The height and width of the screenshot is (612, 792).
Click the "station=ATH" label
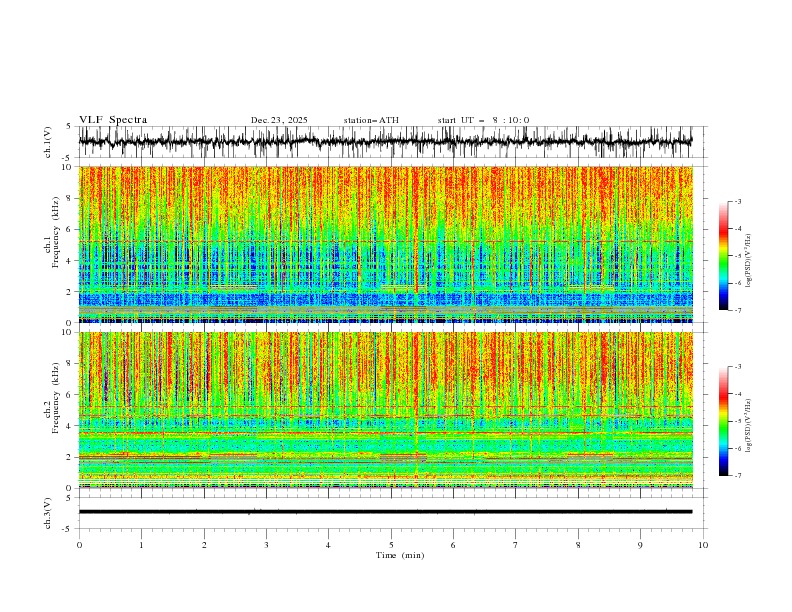(371, 120)
